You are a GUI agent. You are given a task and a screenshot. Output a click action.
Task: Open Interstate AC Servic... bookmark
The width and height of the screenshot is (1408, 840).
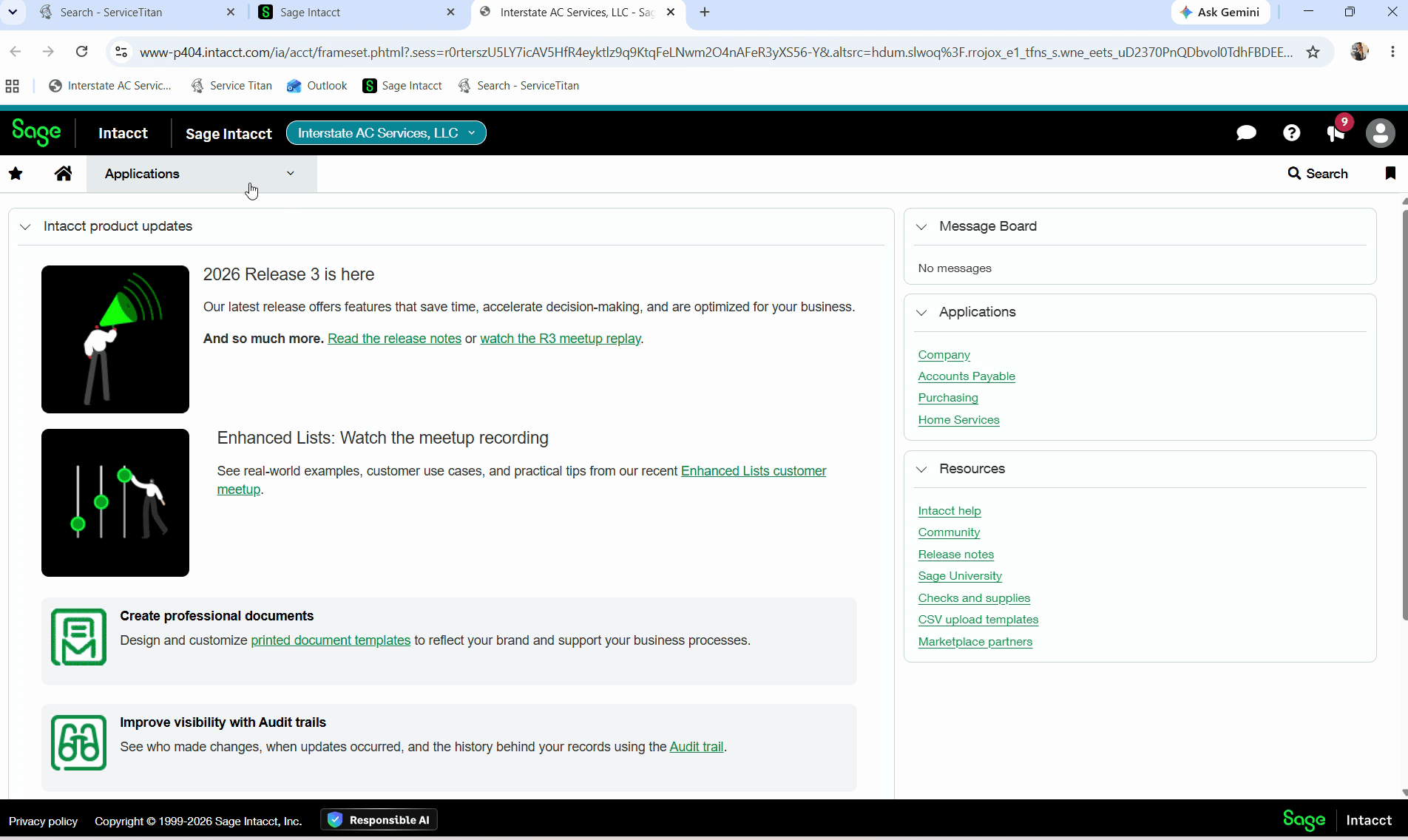[109, 86]
